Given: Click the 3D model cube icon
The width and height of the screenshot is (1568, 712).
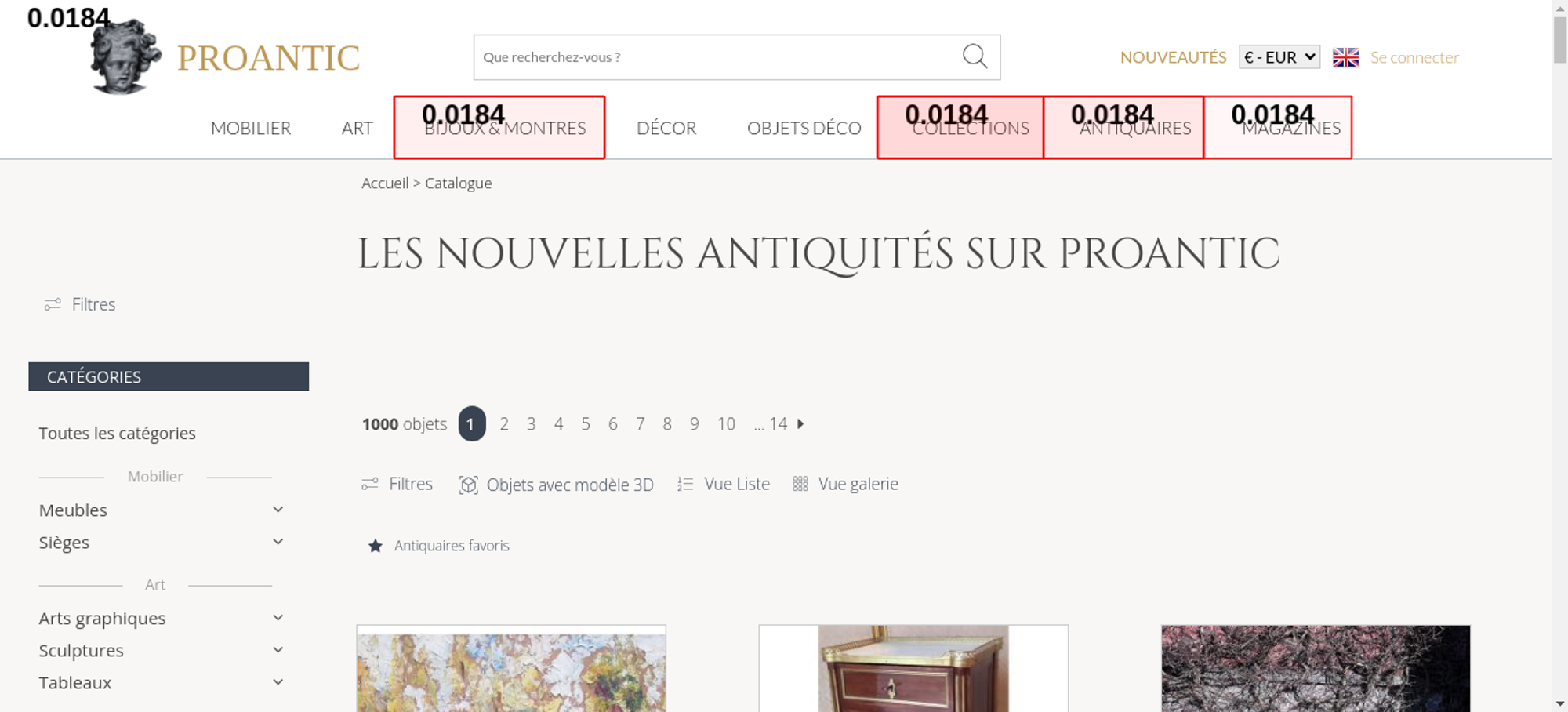Looking at the screenshot, I should [x=468, y=485].
